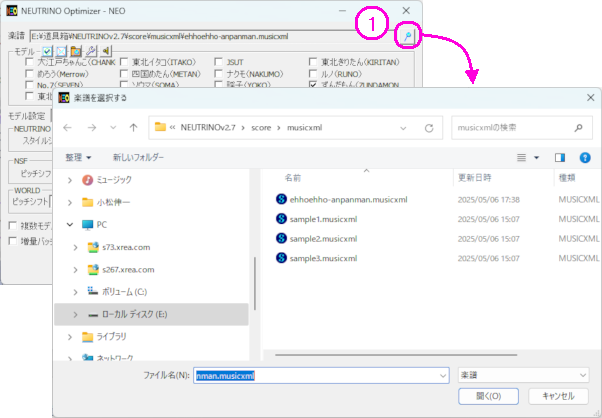
Task: Click the ボリューム (C:) drive icon
Action: point(93,291)
